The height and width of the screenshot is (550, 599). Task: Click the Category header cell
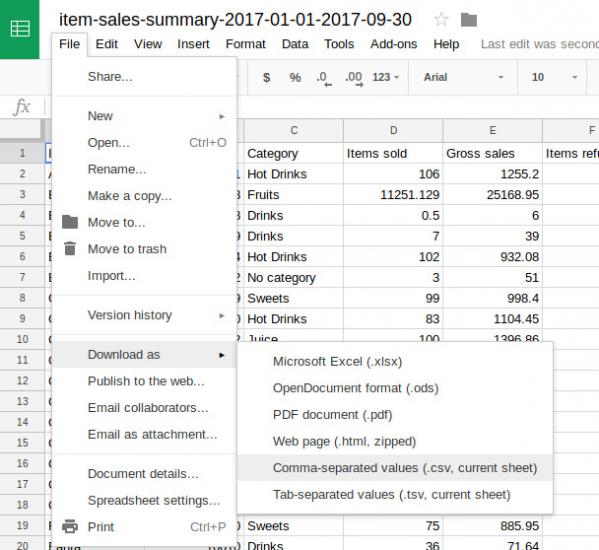(x=293, y=154)
